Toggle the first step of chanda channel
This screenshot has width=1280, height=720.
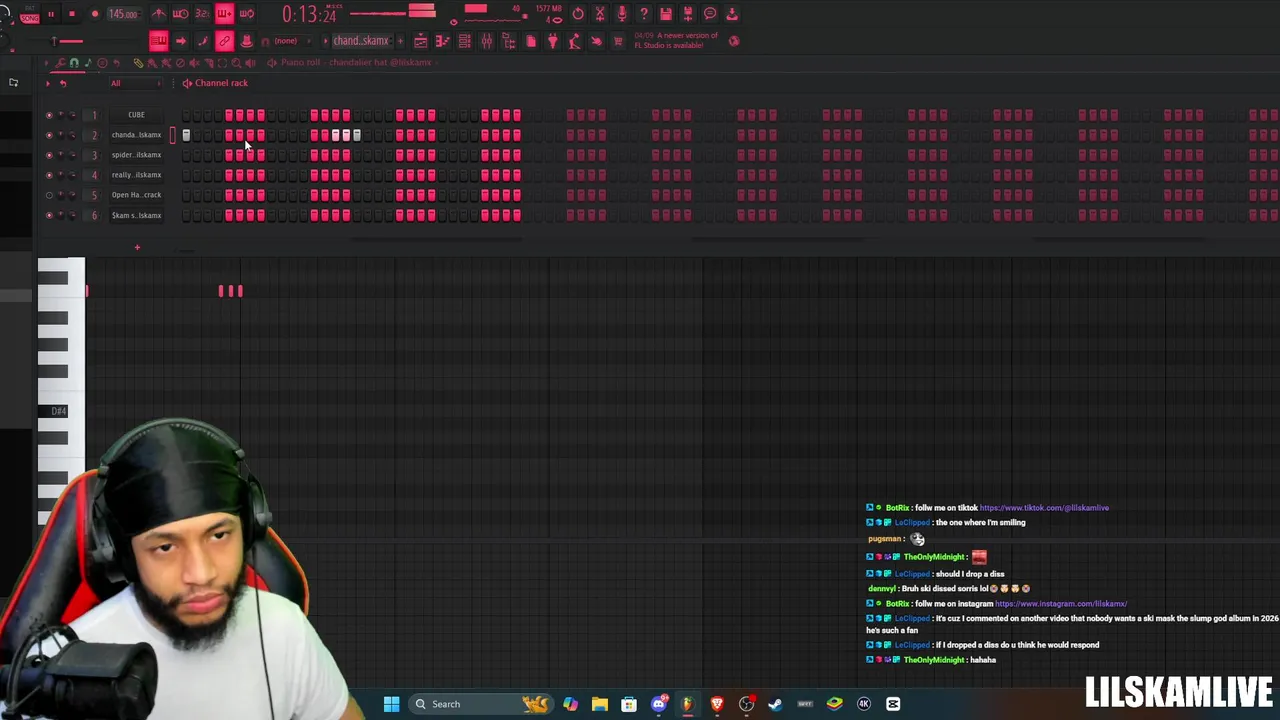point(186,135)
